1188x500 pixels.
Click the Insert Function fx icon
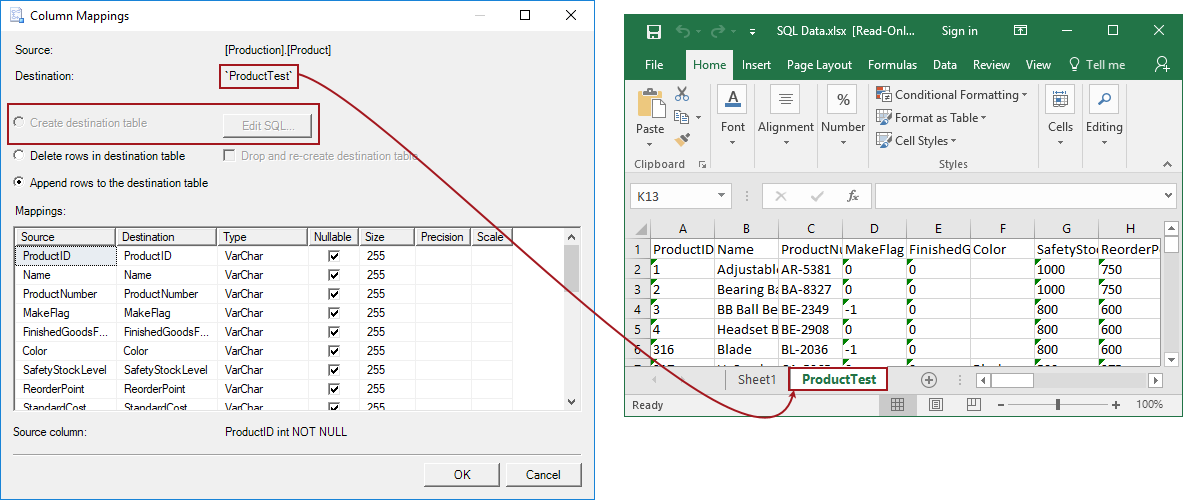853,196
